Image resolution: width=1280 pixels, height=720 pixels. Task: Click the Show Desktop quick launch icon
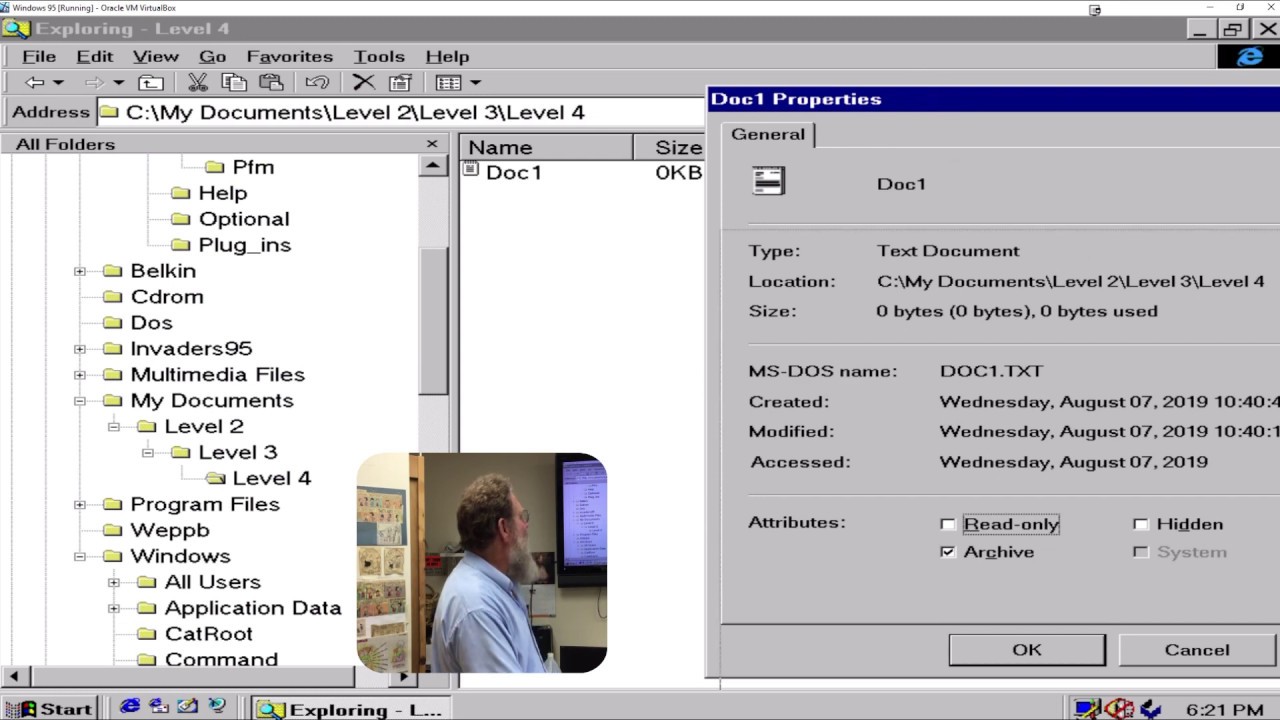188,707
